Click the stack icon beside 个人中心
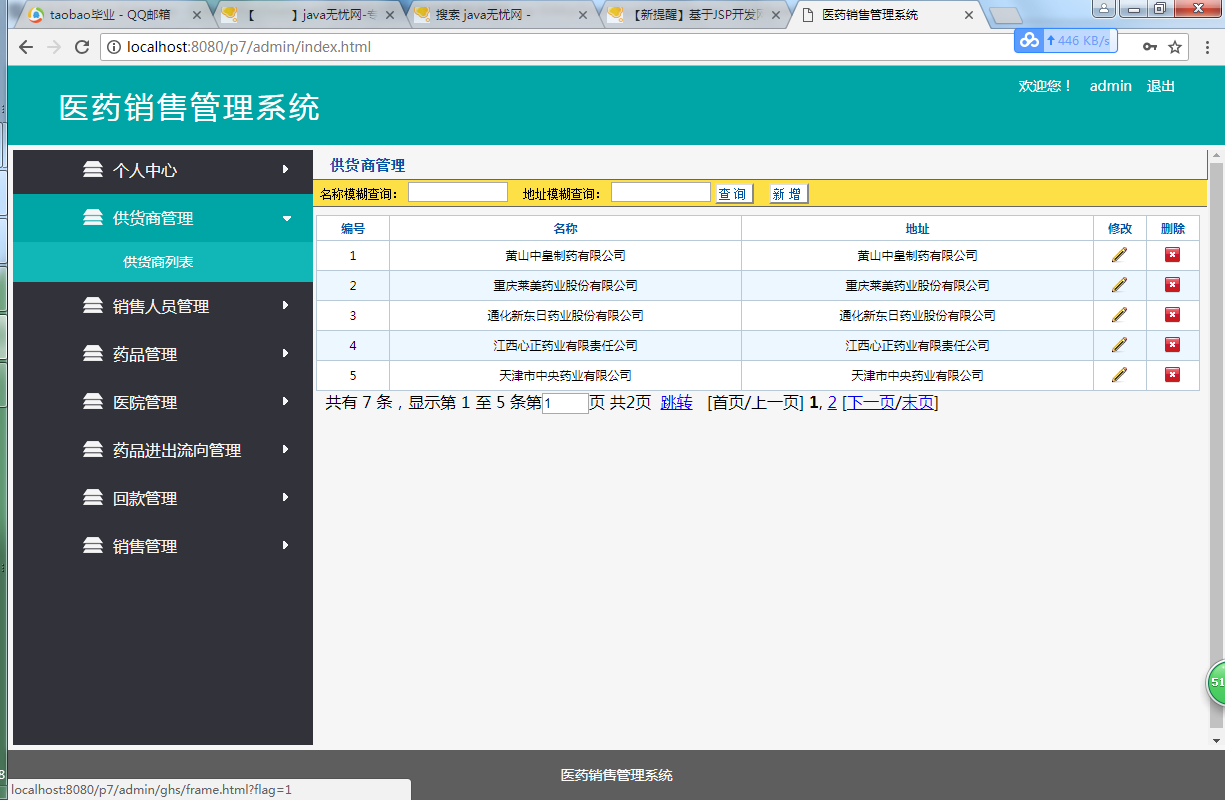 (x=93, y=170)
